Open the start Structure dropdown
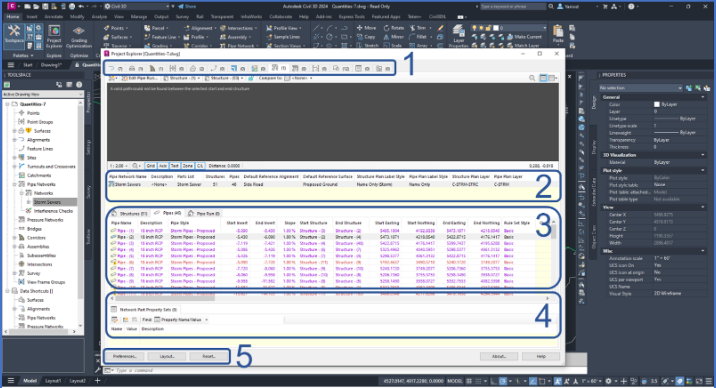The width and height of the screenshot is (716, 388). point(181,78)
